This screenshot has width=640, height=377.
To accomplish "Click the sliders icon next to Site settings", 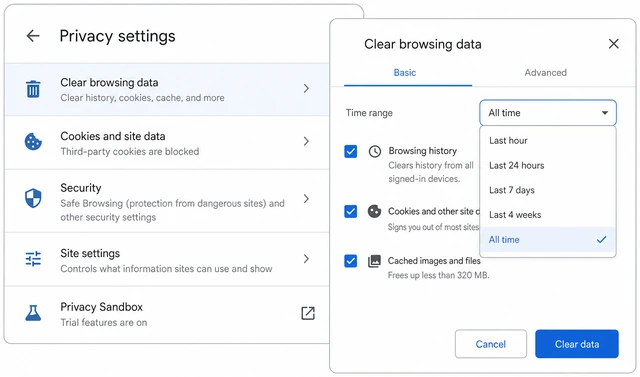I will (x=33, y=259).
